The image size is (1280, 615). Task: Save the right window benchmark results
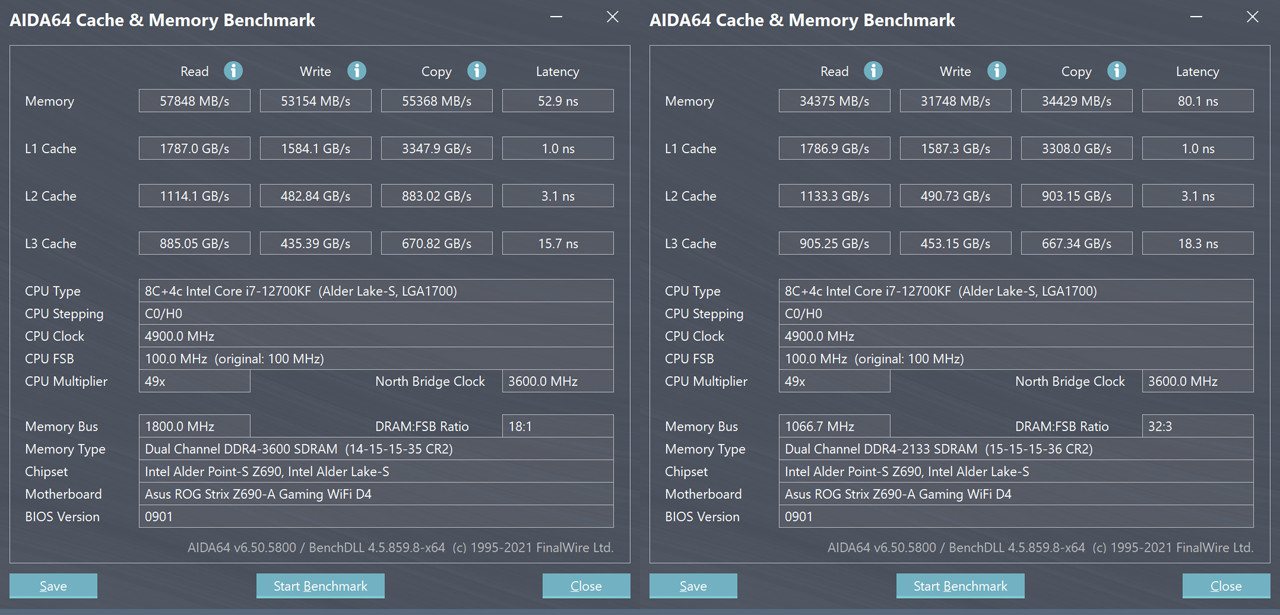point(693,586)
